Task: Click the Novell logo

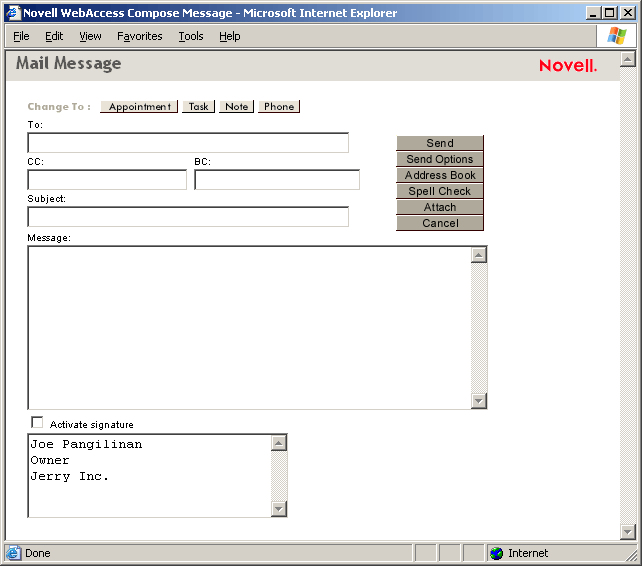Action: point(568,66)
